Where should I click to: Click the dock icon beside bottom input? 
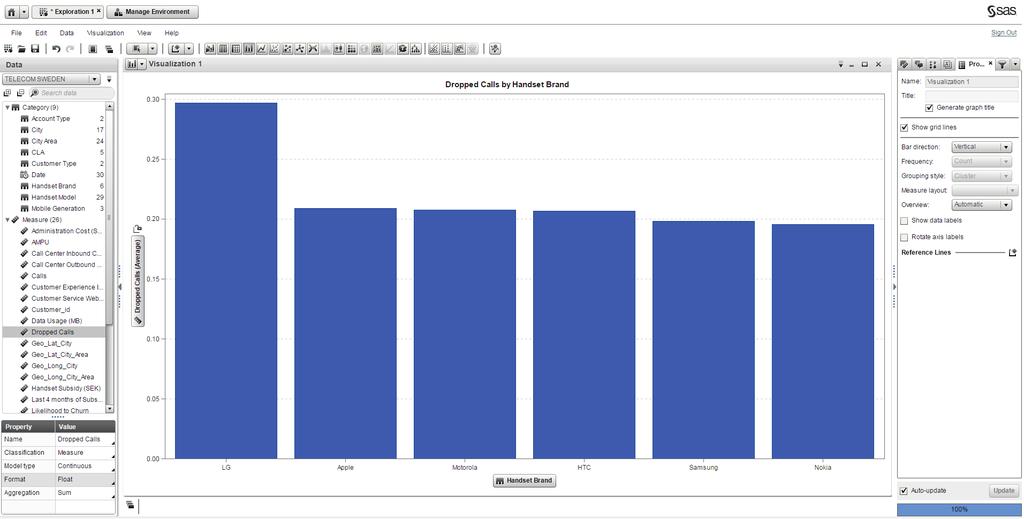pos(131,505)
